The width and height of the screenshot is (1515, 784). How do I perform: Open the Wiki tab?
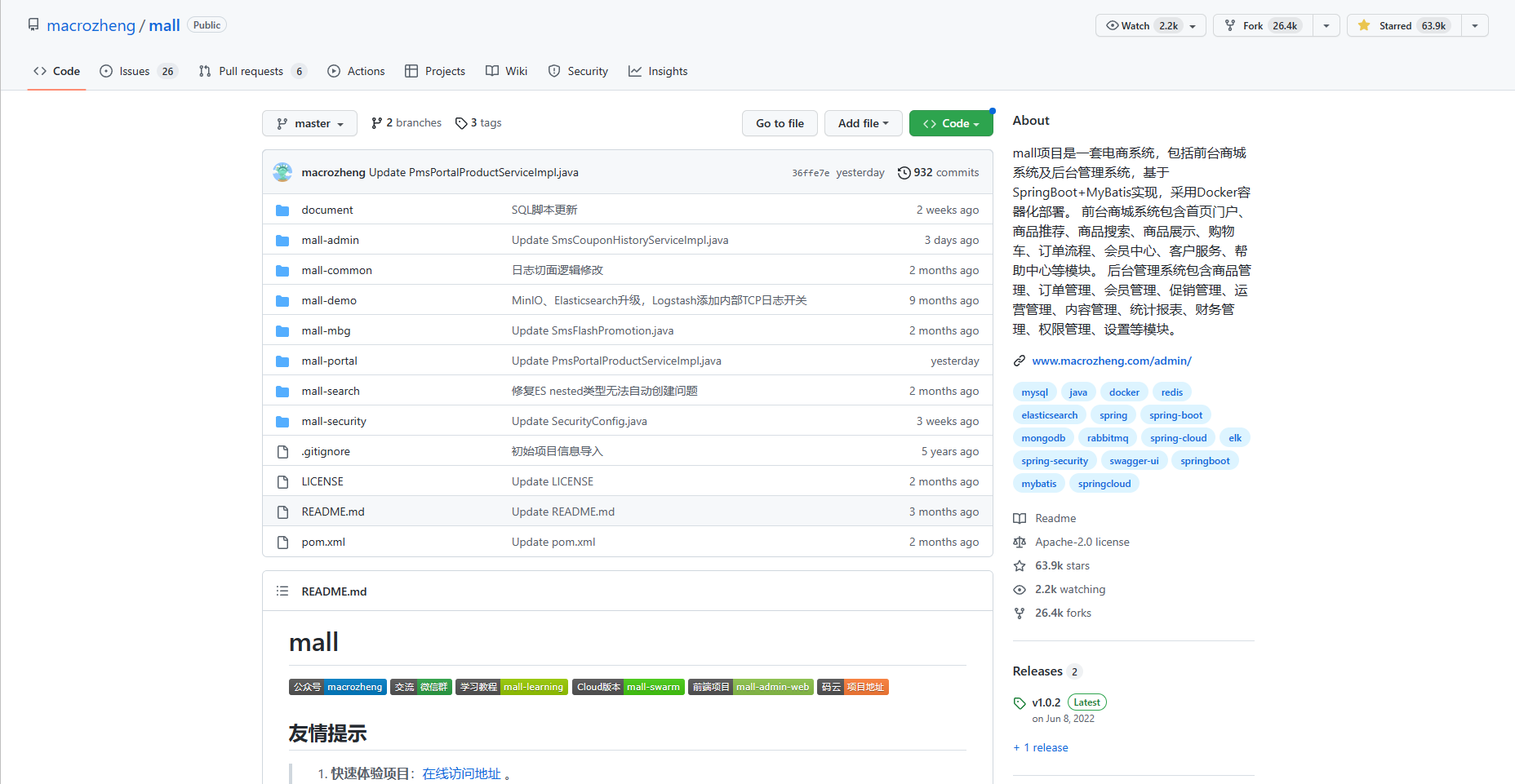tap(506, 71)
